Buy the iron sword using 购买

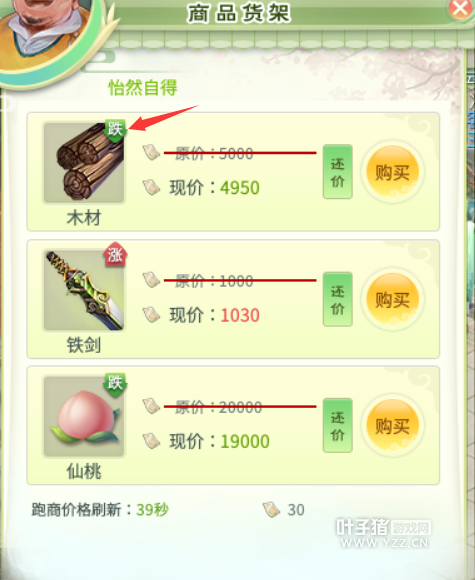392,299
